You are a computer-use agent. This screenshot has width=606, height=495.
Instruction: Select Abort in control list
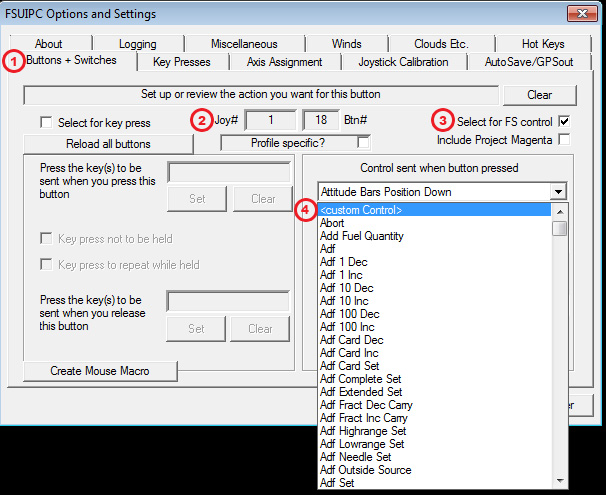coord(435,223)
